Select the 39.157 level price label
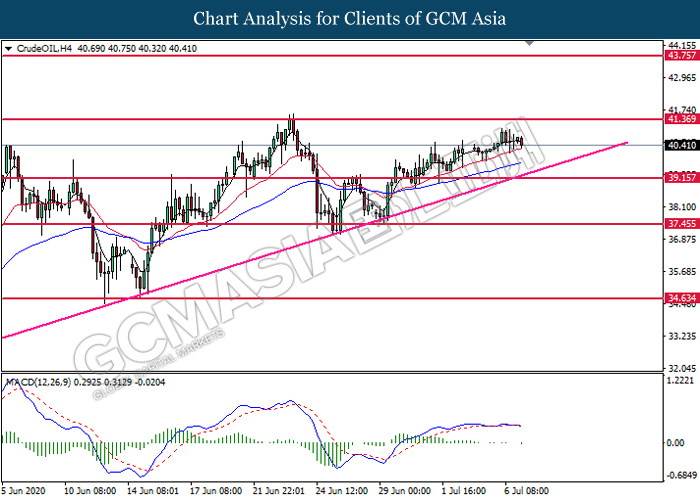 [682, 178]
